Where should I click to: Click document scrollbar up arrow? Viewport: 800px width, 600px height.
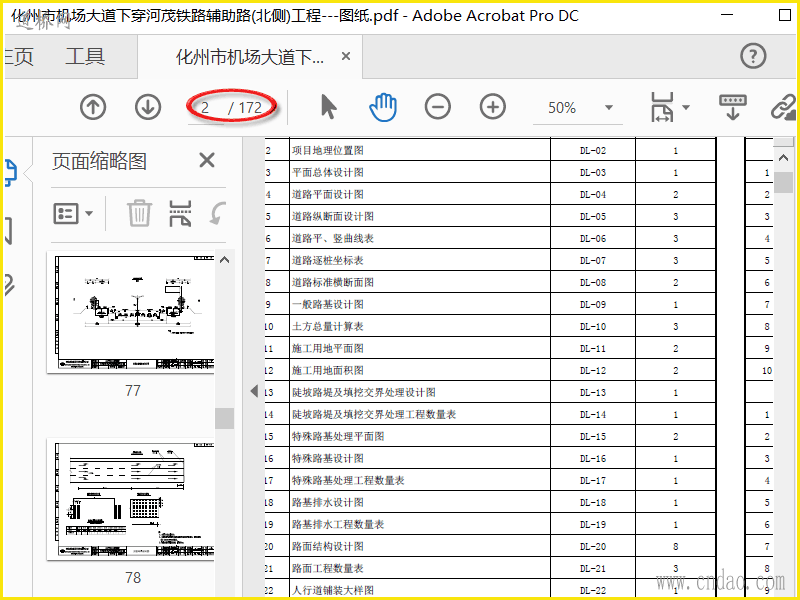pyautogui.click(x=784, y=158)
